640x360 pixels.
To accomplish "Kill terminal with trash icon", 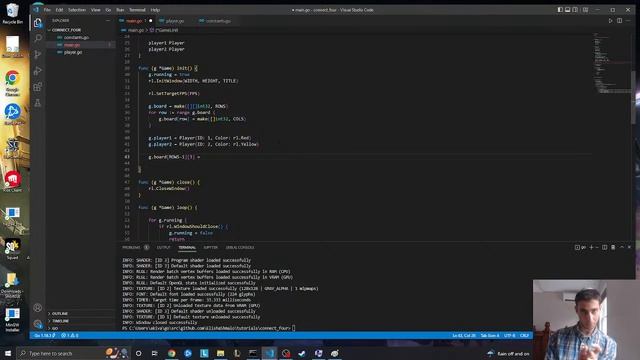I will click(x=613, y=247).
